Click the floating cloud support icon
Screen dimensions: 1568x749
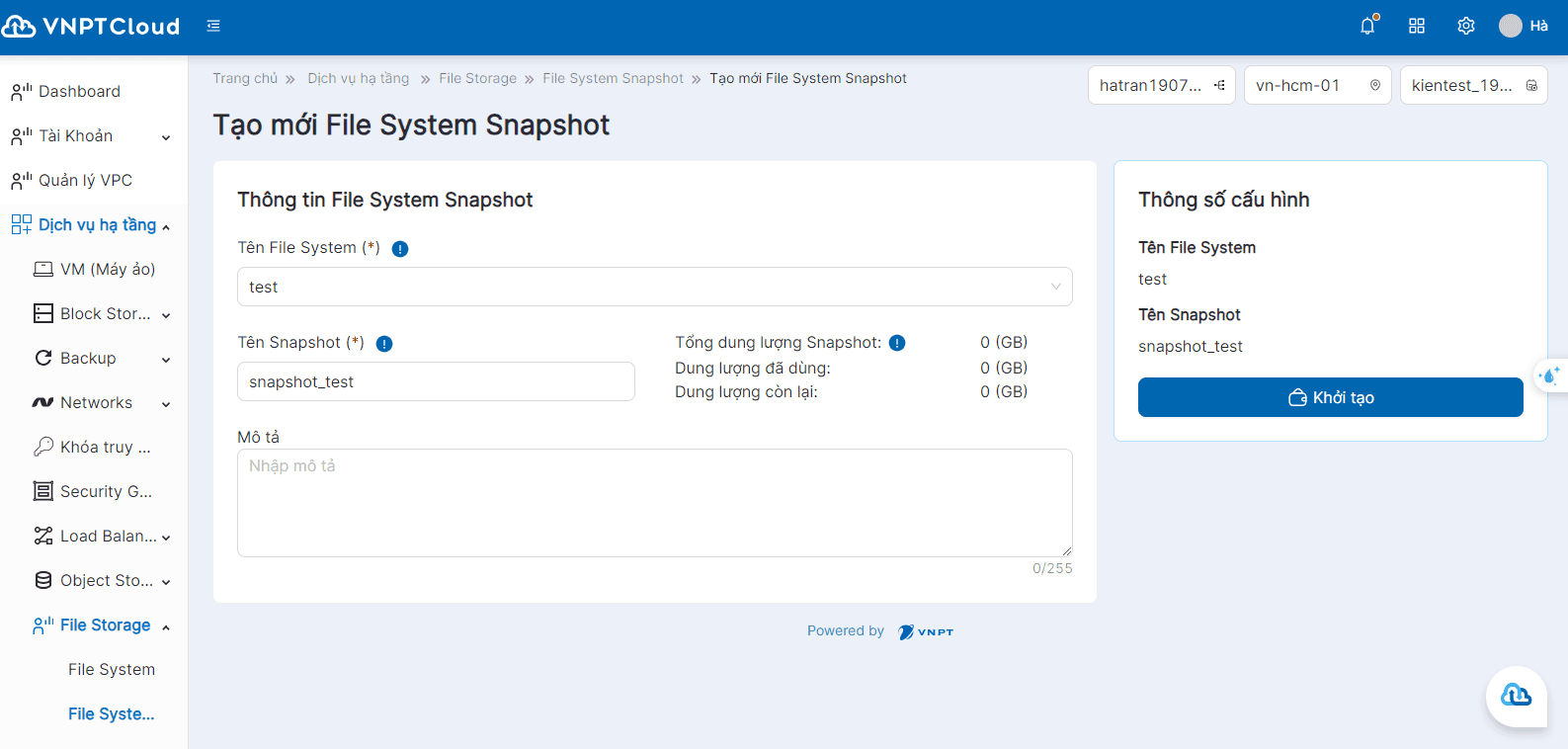click(1517, 696)
